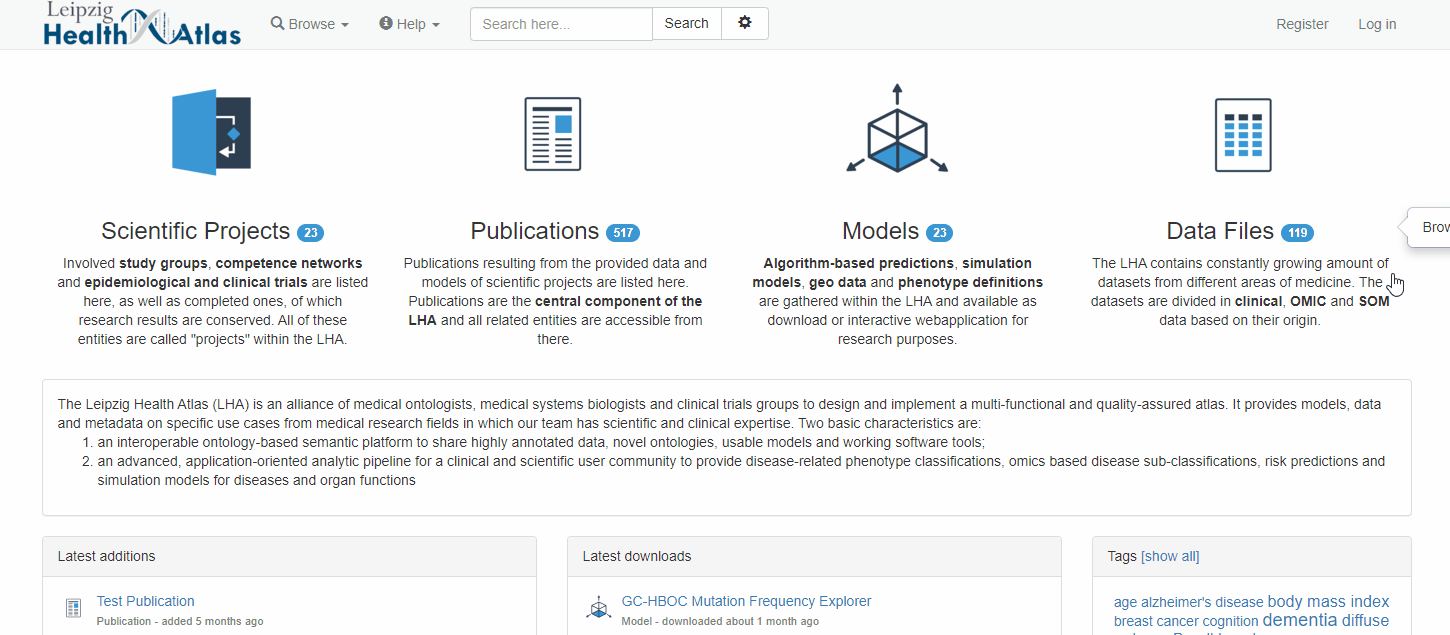Viewport: 1450px width, 635px height.
Task: Select the 'body mass index' tag
Action: (x=1328, y=601)
